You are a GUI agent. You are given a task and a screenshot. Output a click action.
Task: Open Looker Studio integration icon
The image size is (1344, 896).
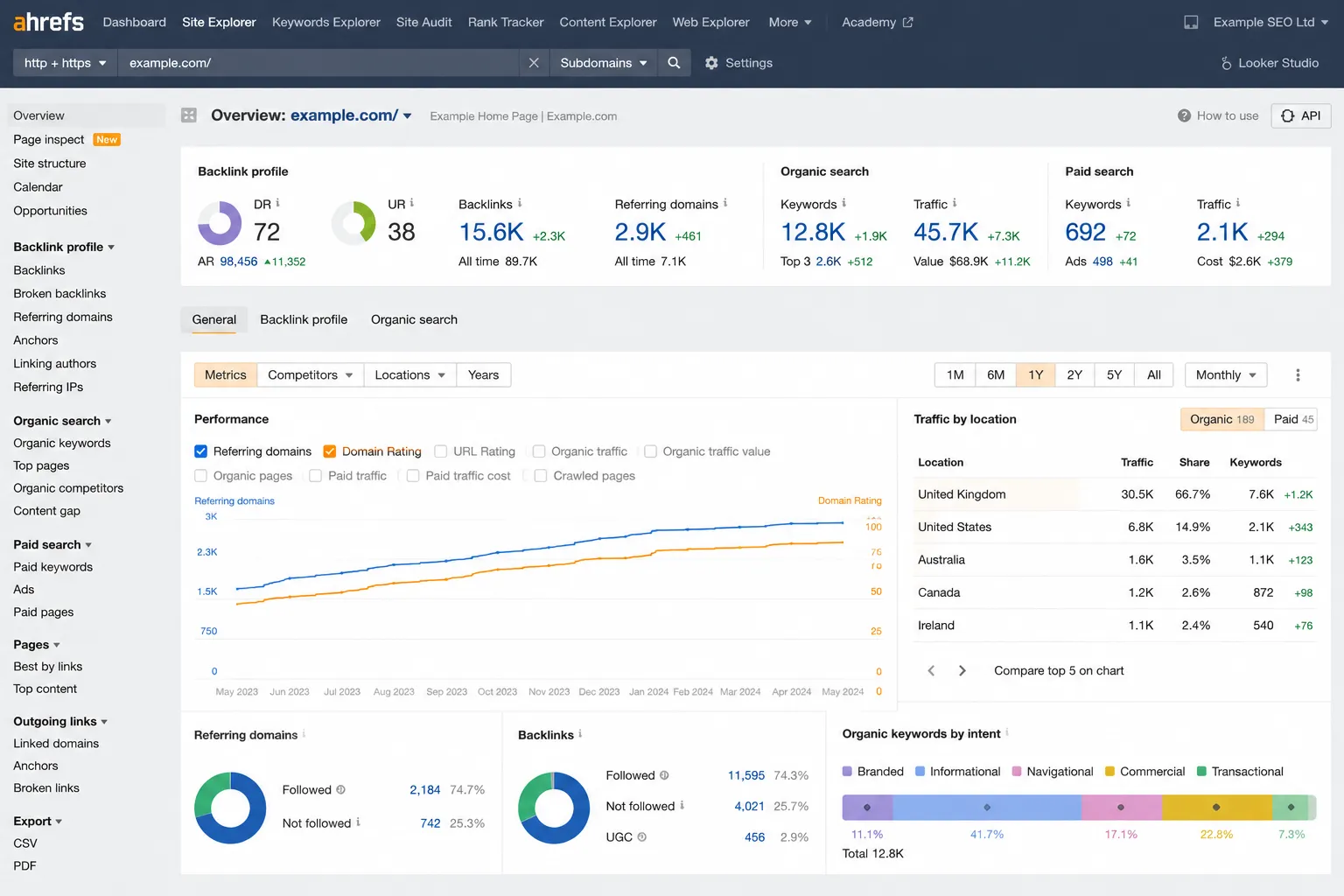(x=1226, y=63)
